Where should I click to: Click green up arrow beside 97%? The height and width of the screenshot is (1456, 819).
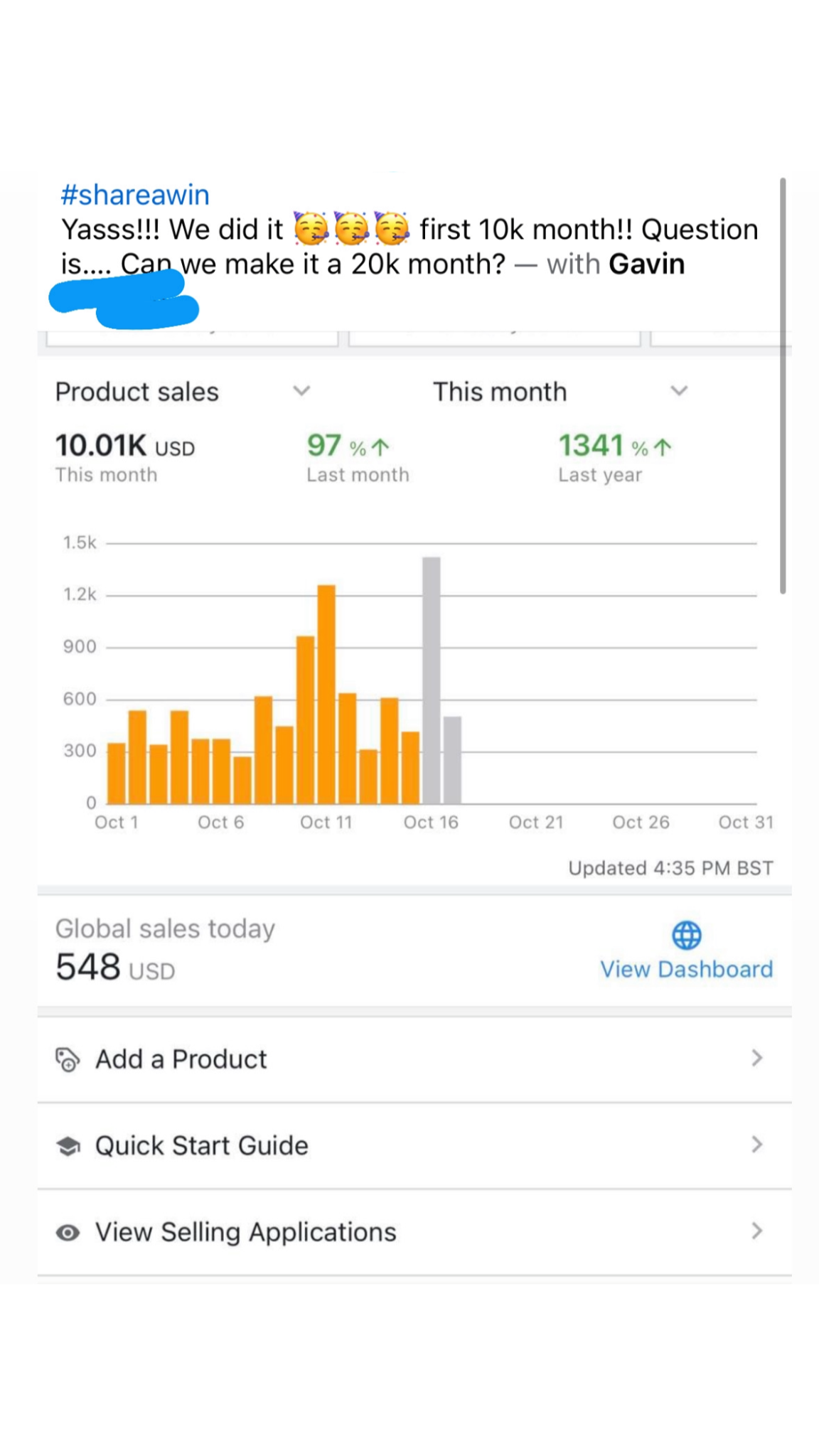[381, 447]
